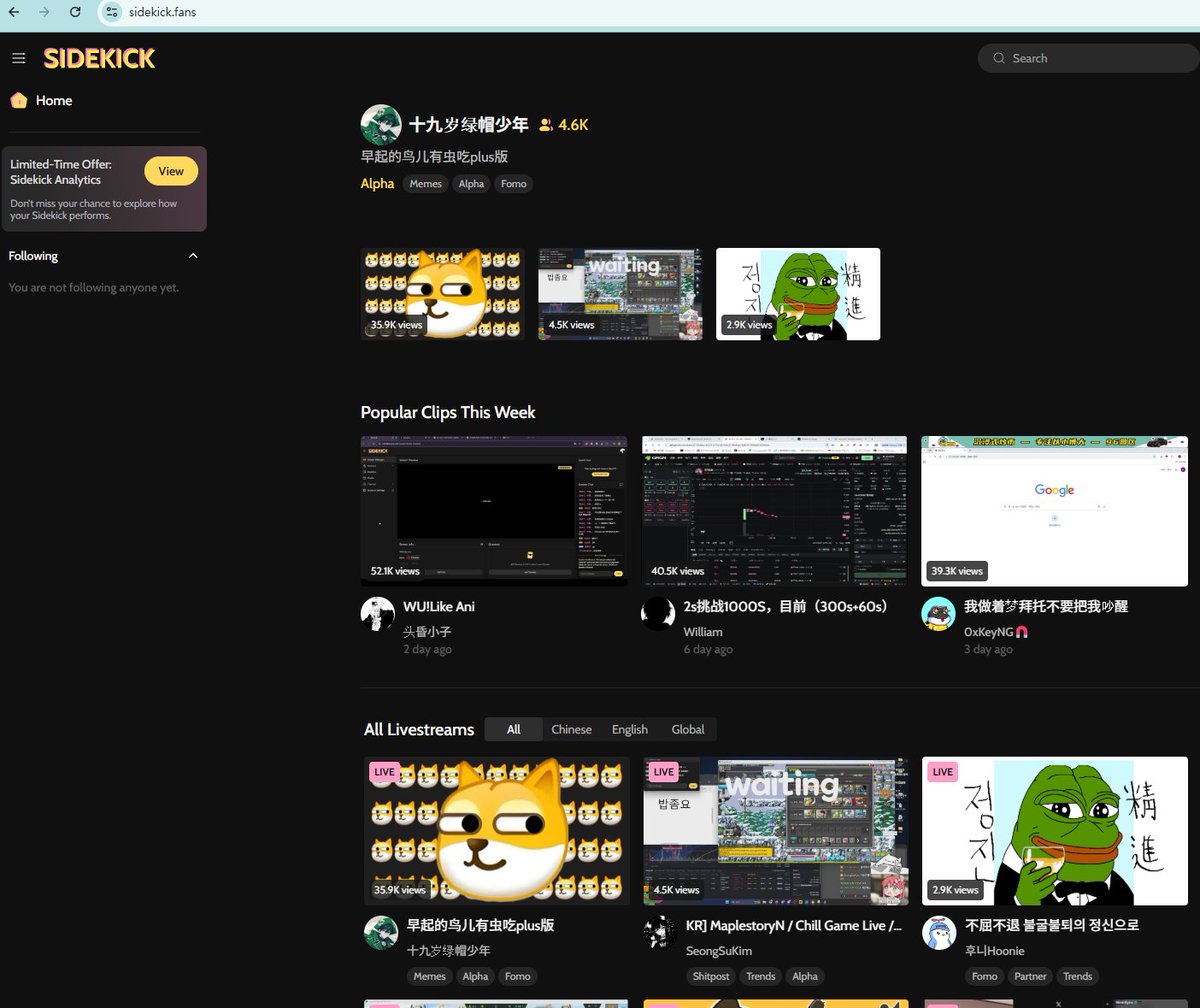Open 2s挑战1000S clip title

786,606
